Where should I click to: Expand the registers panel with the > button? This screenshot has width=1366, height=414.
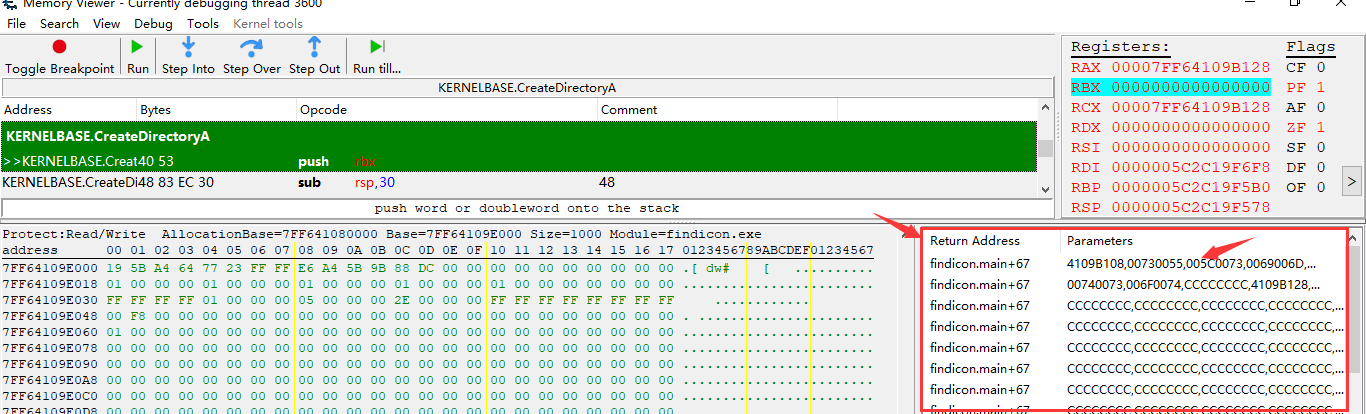click(1350, 181)
